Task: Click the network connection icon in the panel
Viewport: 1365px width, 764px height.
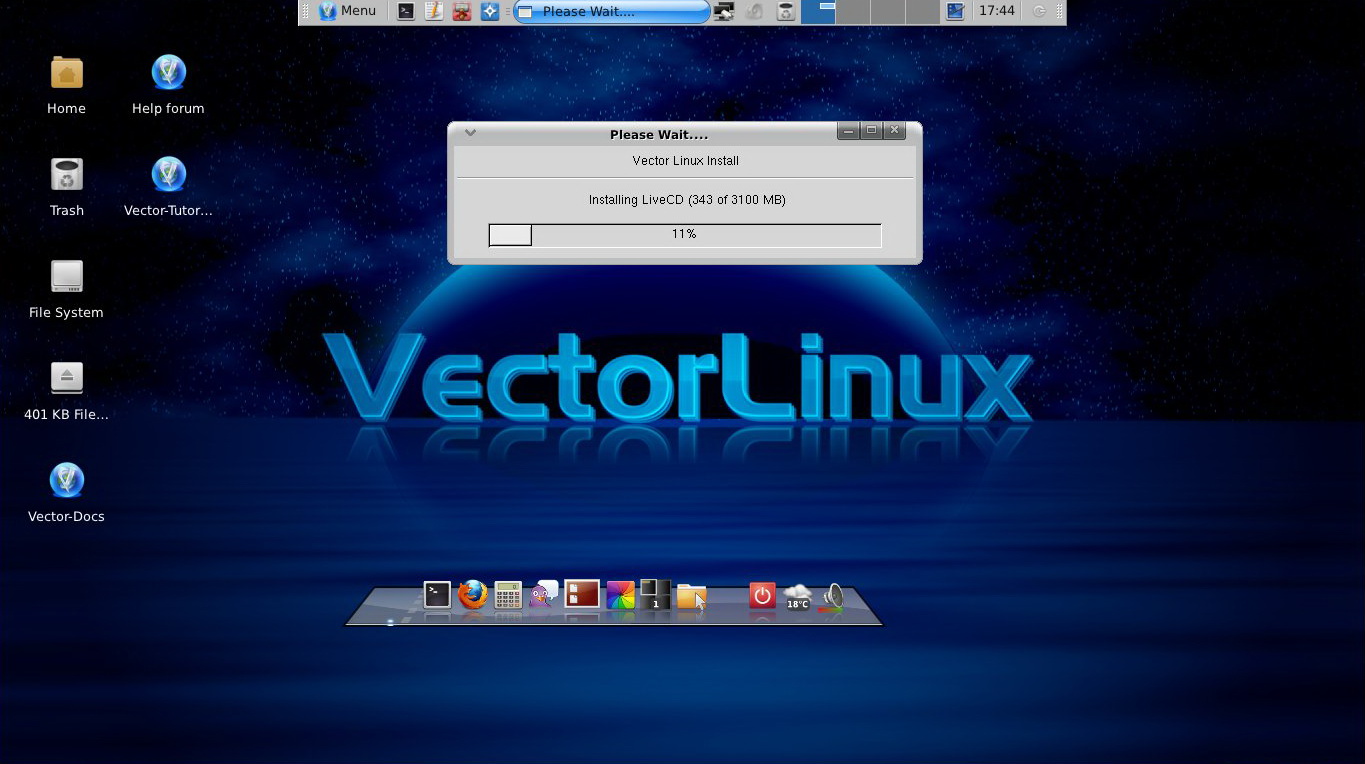Action: point(724,11)
